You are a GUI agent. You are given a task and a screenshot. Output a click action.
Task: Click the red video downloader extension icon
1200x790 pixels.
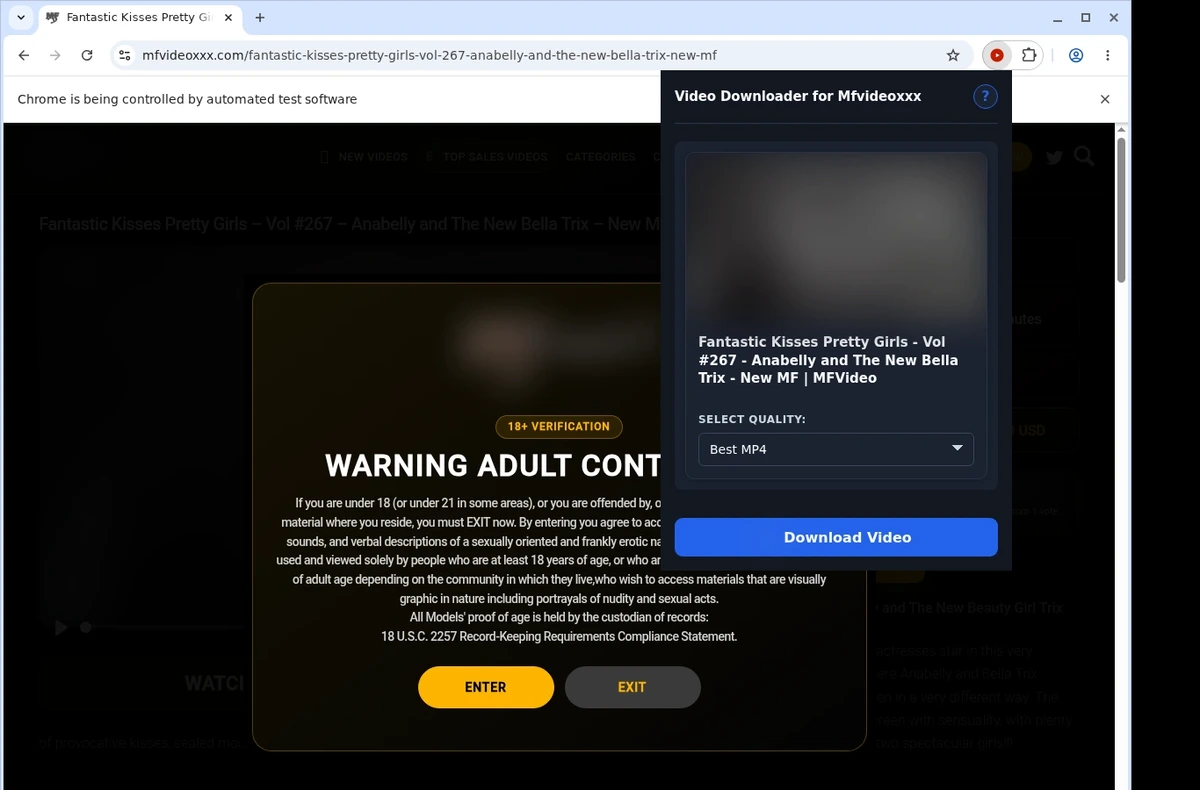click(x=996, y=55)
